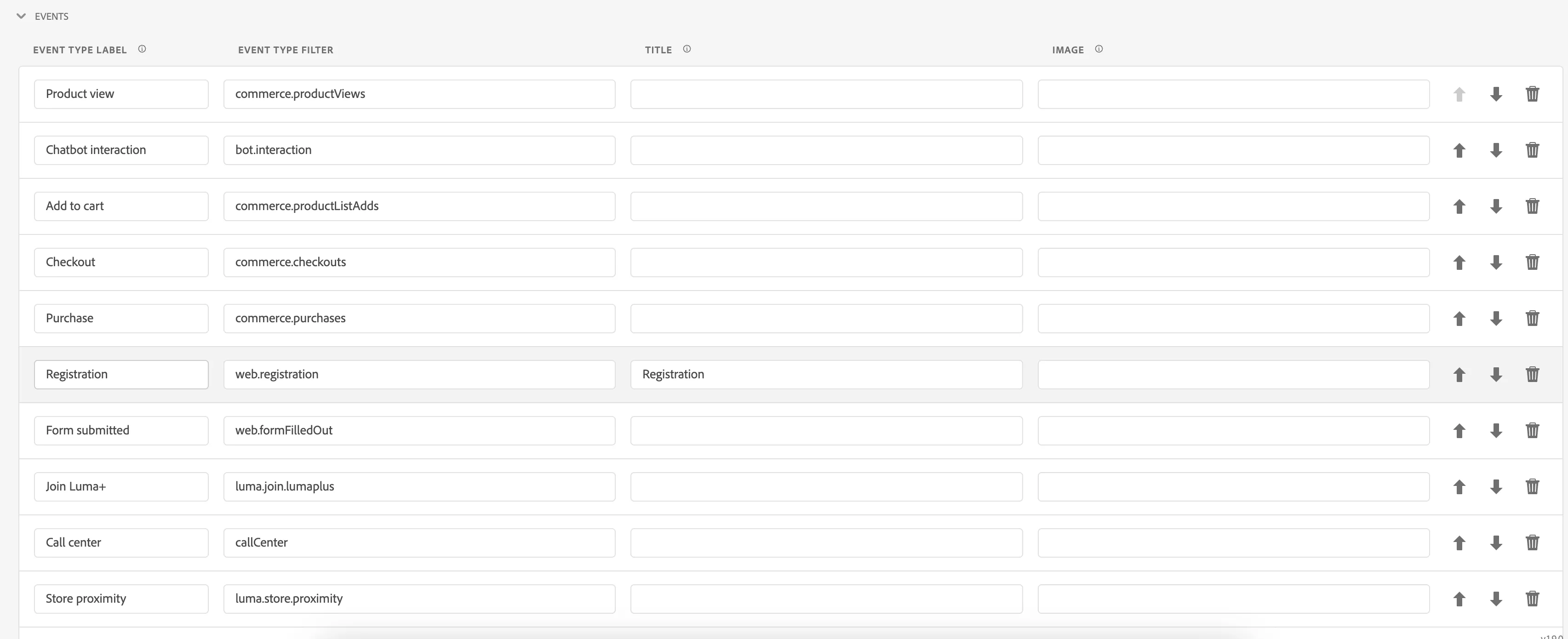The width and height of the screenshot is (1568, 639).
Task: Open info icon next to TITLE header
Action: (x=687, y=49)
